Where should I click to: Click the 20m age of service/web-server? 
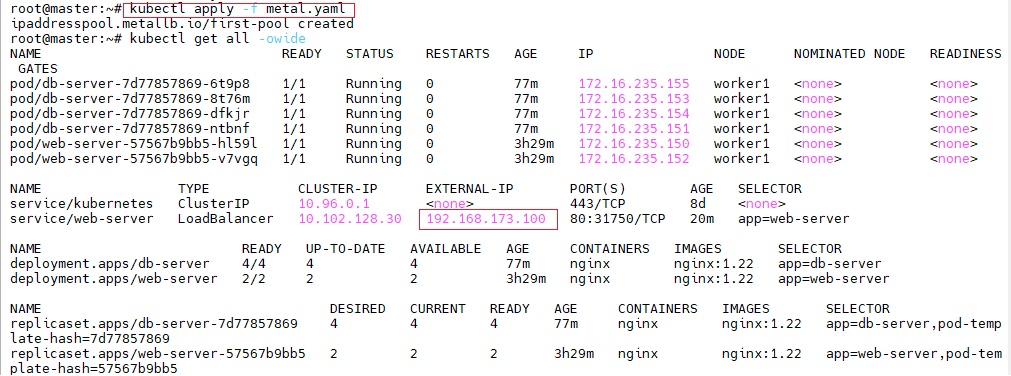click(x=702, y=219)
